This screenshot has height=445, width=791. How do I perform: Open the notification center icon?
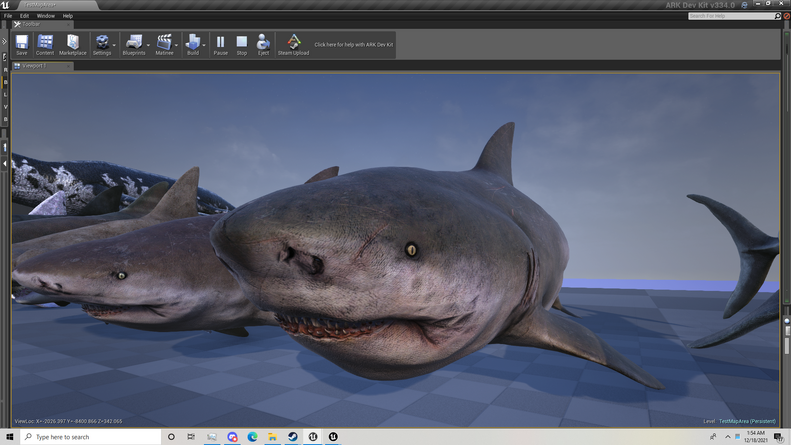pos(779,437)
